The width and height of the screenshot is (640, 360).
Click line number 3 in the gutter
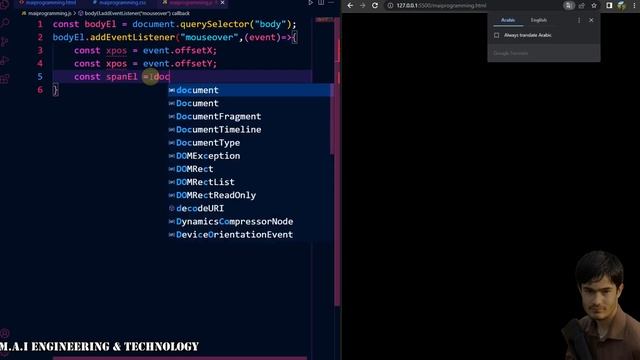click(40, 50)
